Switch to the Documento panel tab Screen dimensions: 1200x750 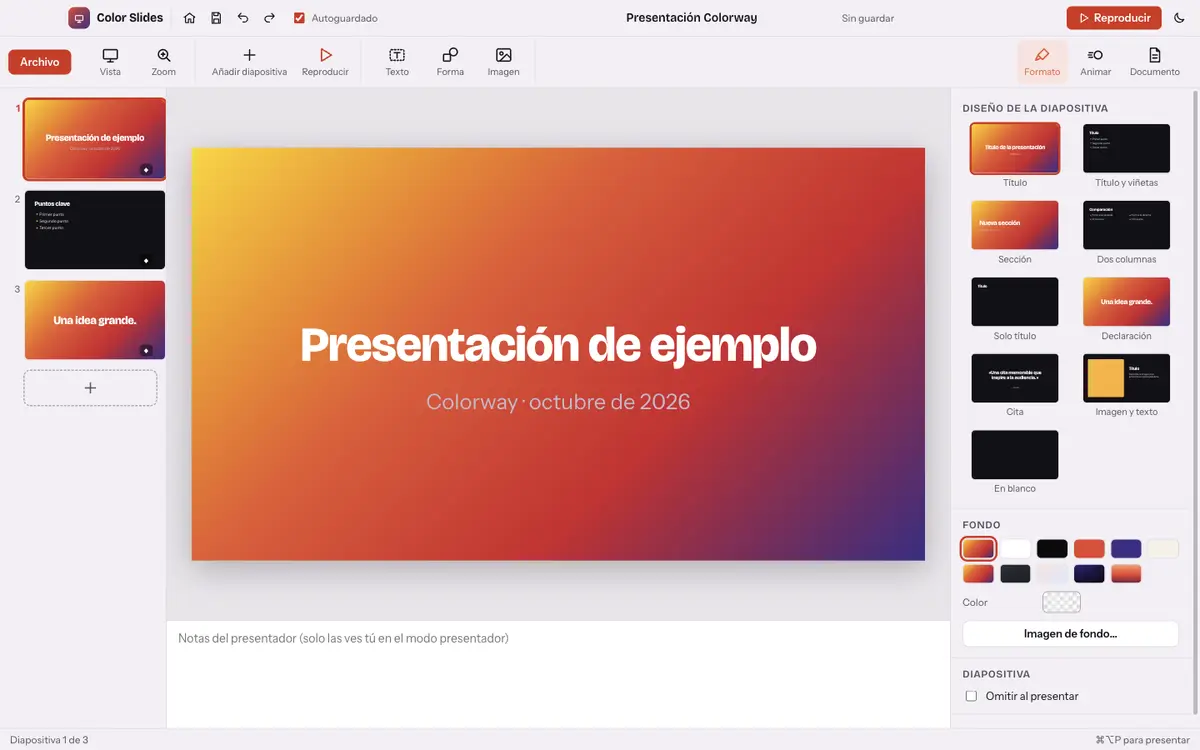click(x=1155, y=62)
